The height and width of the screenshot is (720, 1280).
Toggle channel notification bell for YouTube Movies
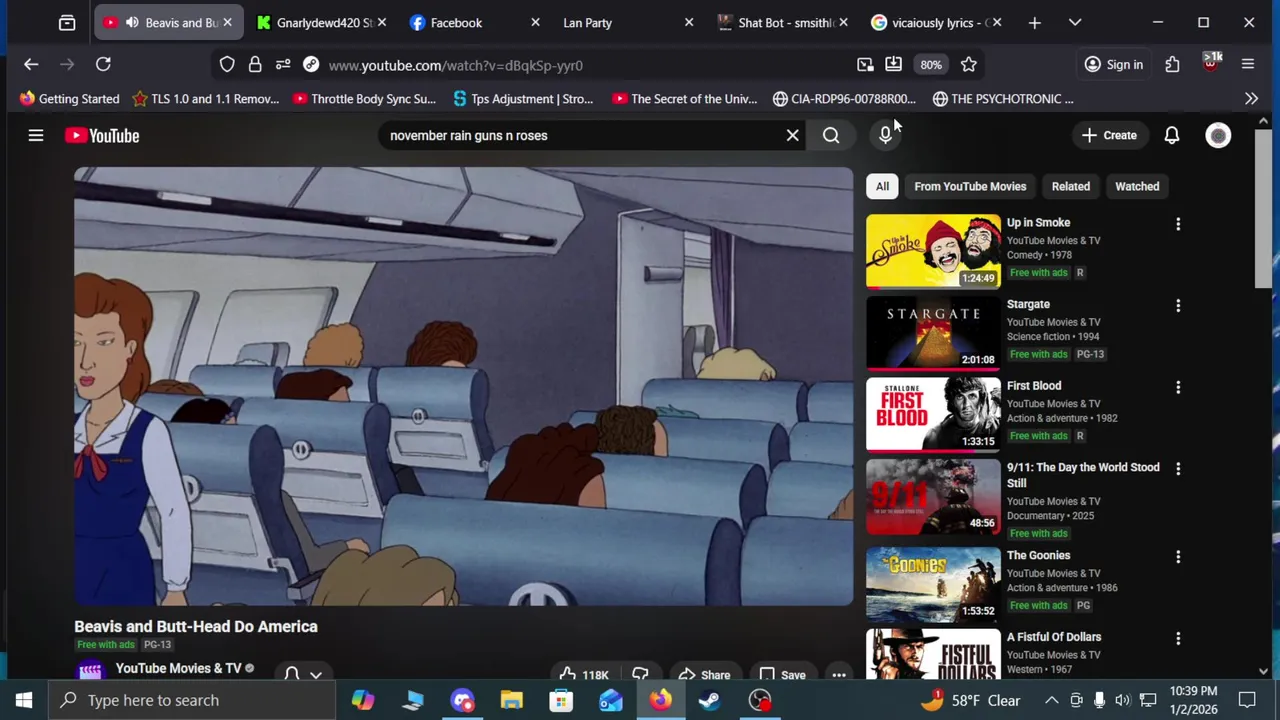(x=303, y=674)
